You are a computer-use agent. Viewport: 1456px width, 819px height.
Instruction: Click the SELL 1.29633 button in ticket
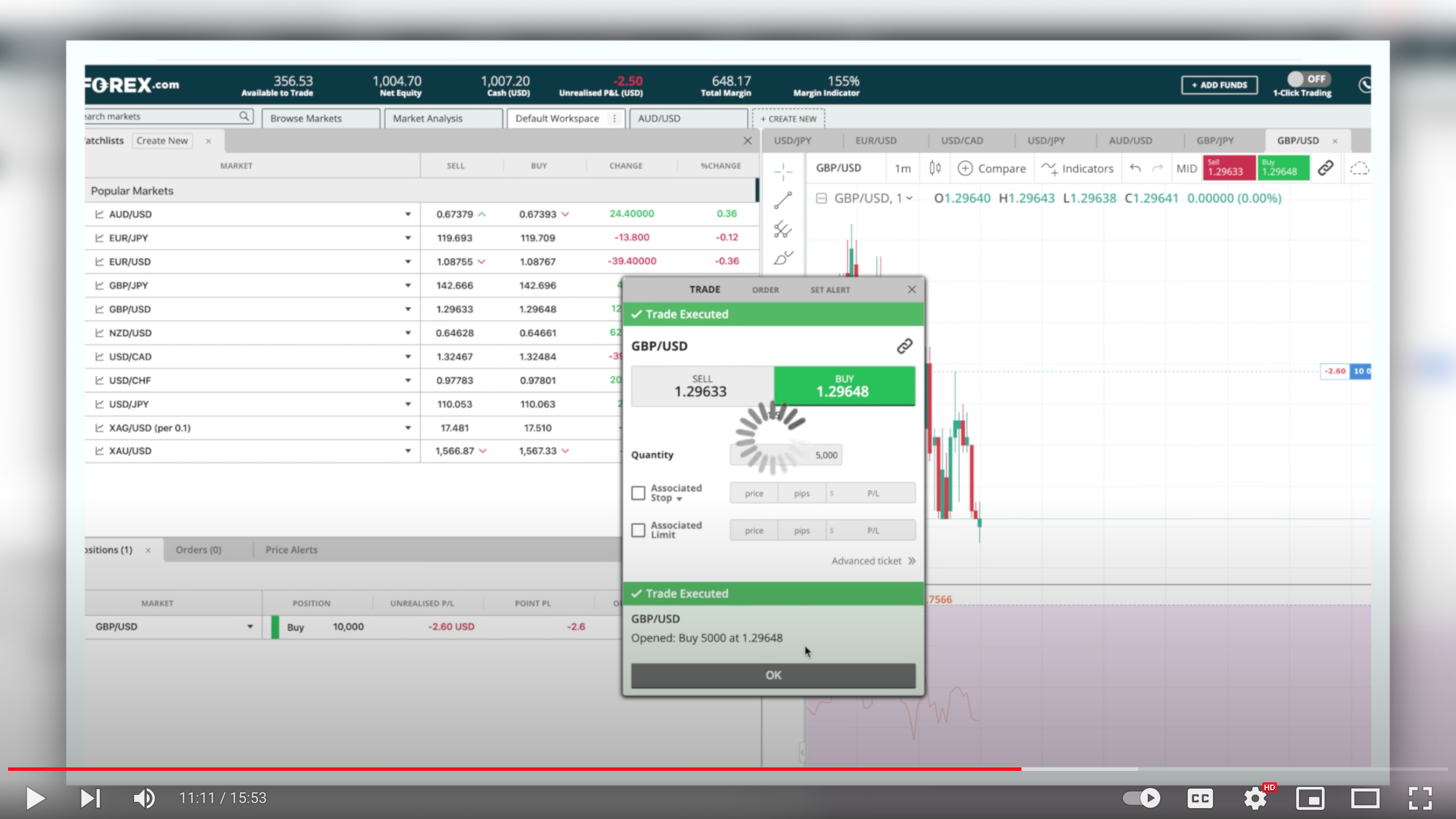click(x=702, y=386)
